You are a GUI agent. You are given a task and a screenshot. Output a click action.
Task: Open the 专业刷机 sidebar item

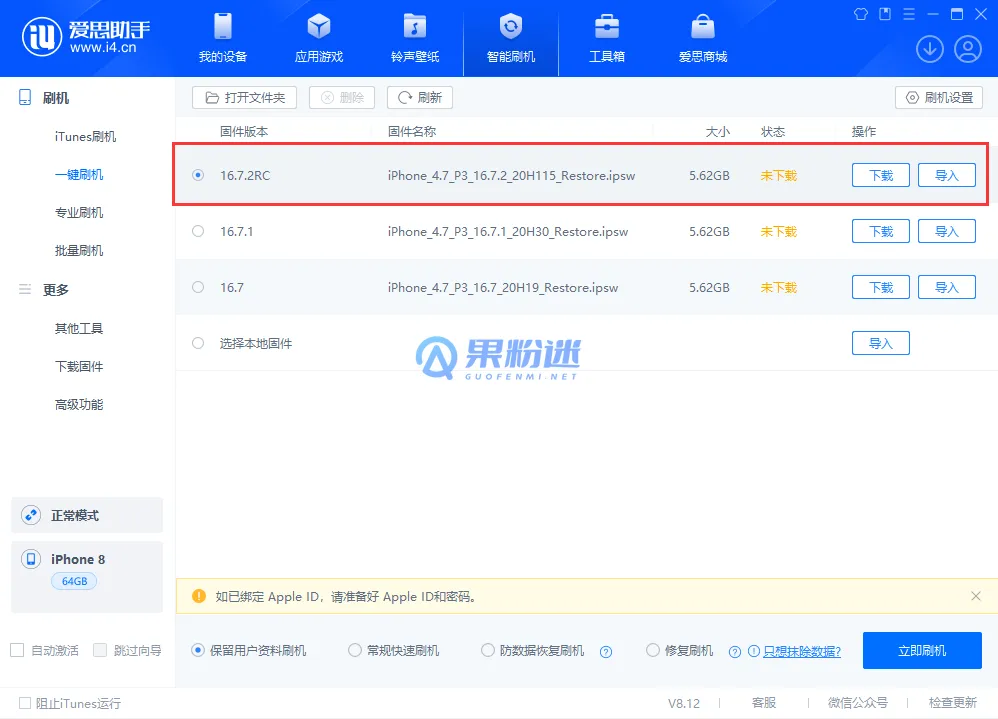[78, 213]
